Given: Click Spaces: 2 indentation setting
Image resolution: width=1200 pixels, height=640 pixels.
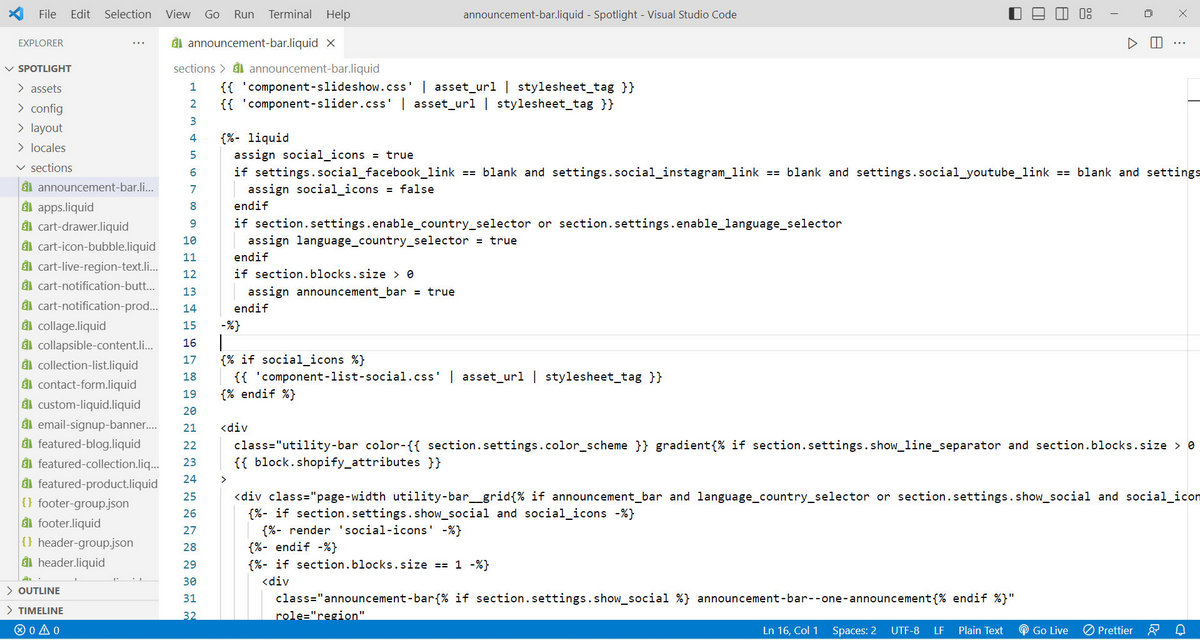Looking at the screenshot, I should pos(854,630).
